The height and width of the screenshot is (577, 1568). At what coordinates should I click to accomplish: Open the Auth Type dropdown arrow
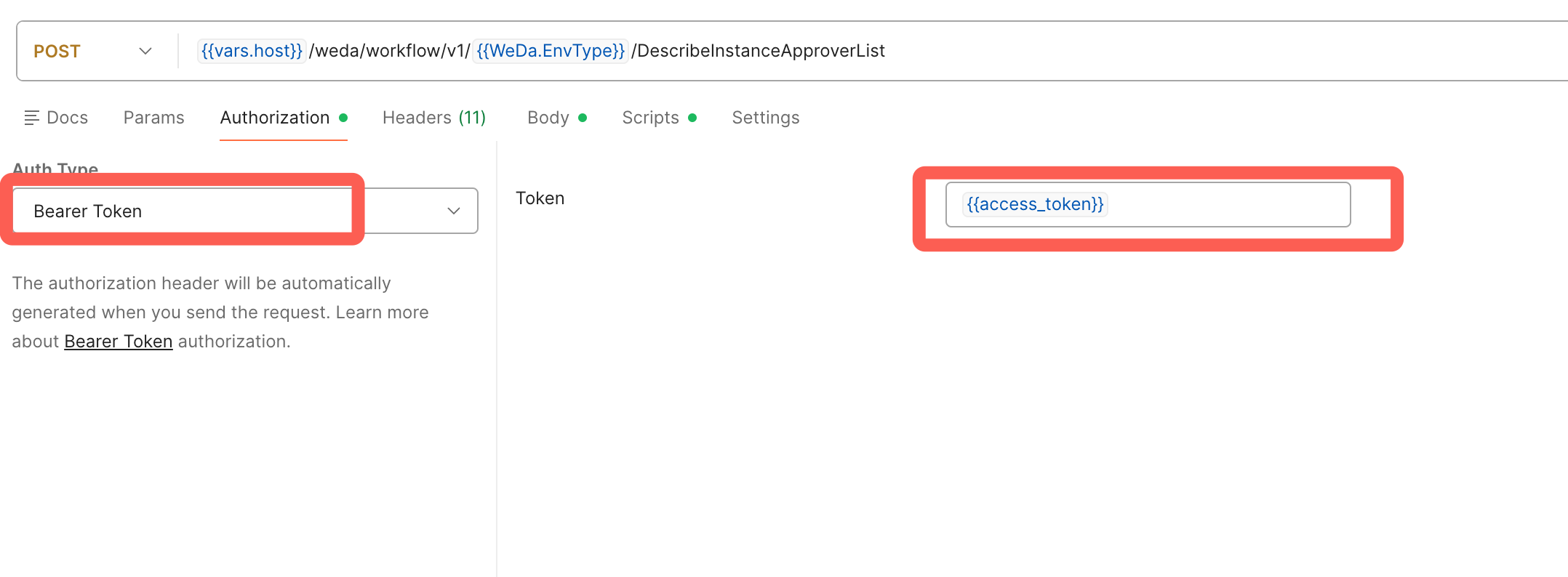(x=454, y=211)
